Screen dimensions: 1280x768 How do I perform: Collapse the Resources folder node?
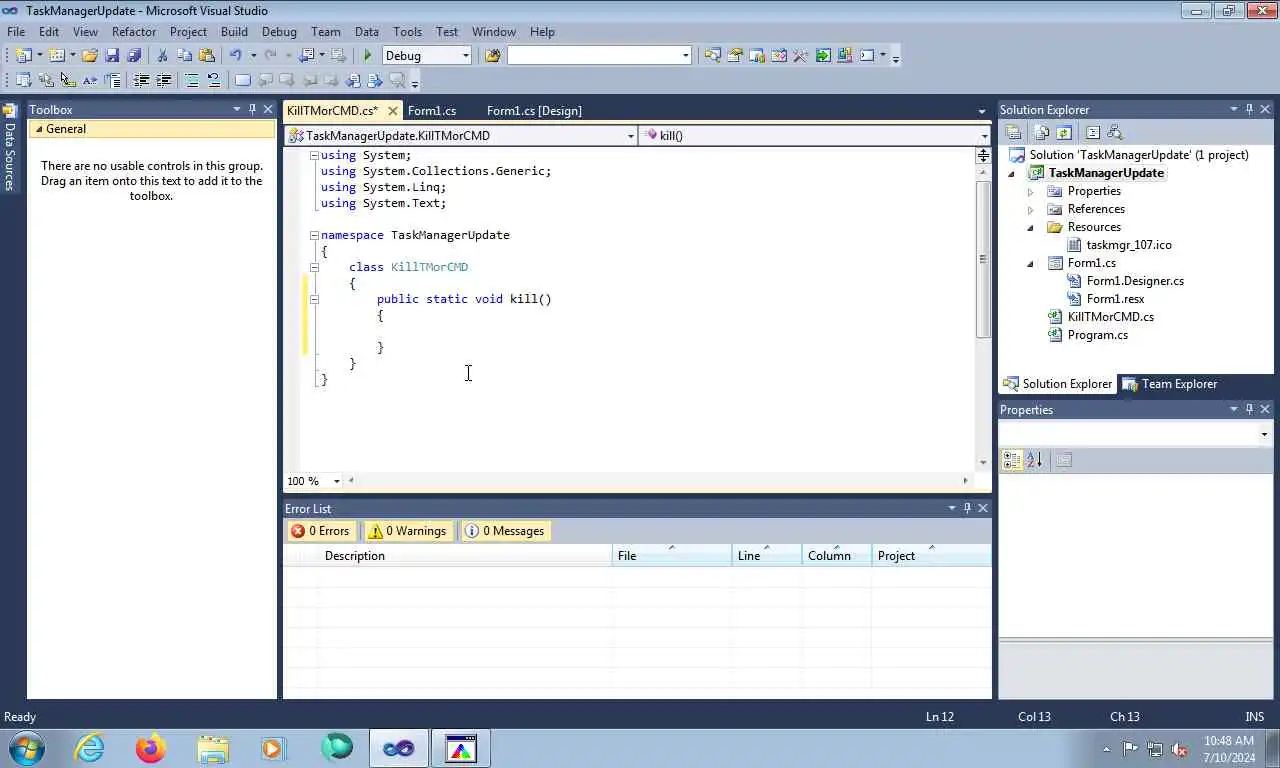click(1031, 227)
